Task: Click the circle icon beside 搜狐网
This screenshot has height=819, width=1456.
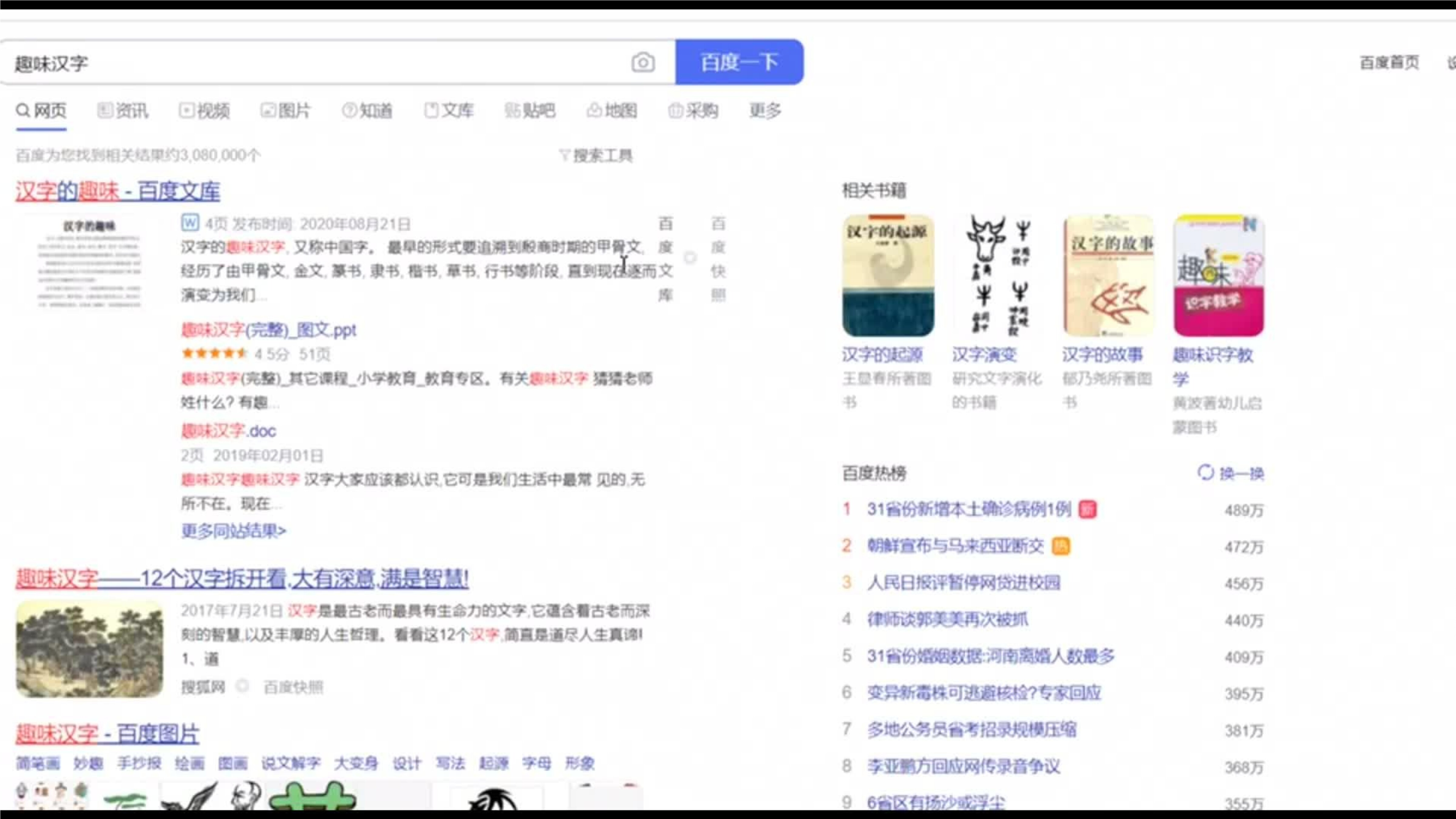Action: tap(242, 686)
